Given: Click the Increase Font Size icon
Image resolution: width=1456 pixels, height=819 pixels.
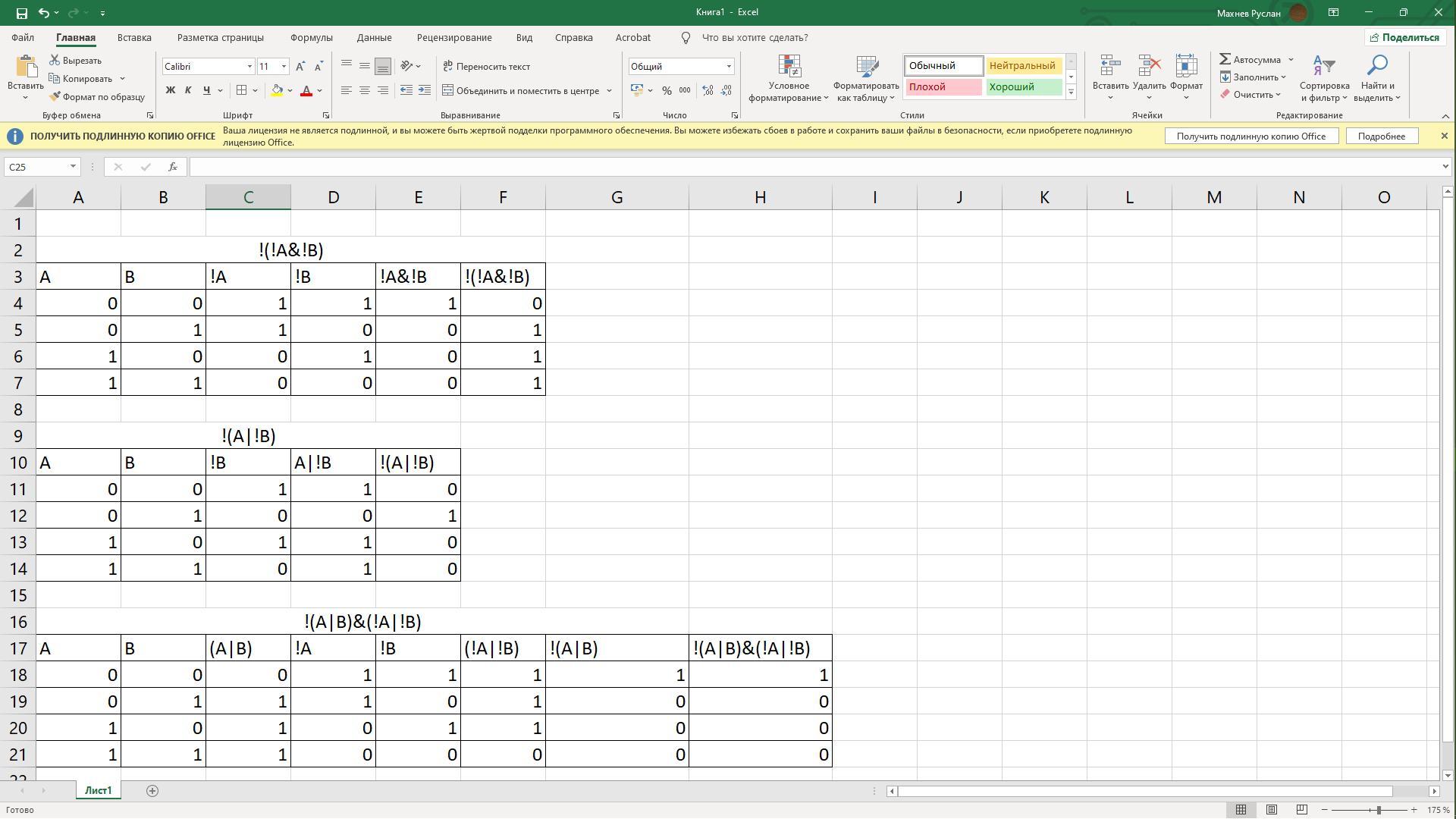Looking at the screenshot, I should [x=300, y=67].
